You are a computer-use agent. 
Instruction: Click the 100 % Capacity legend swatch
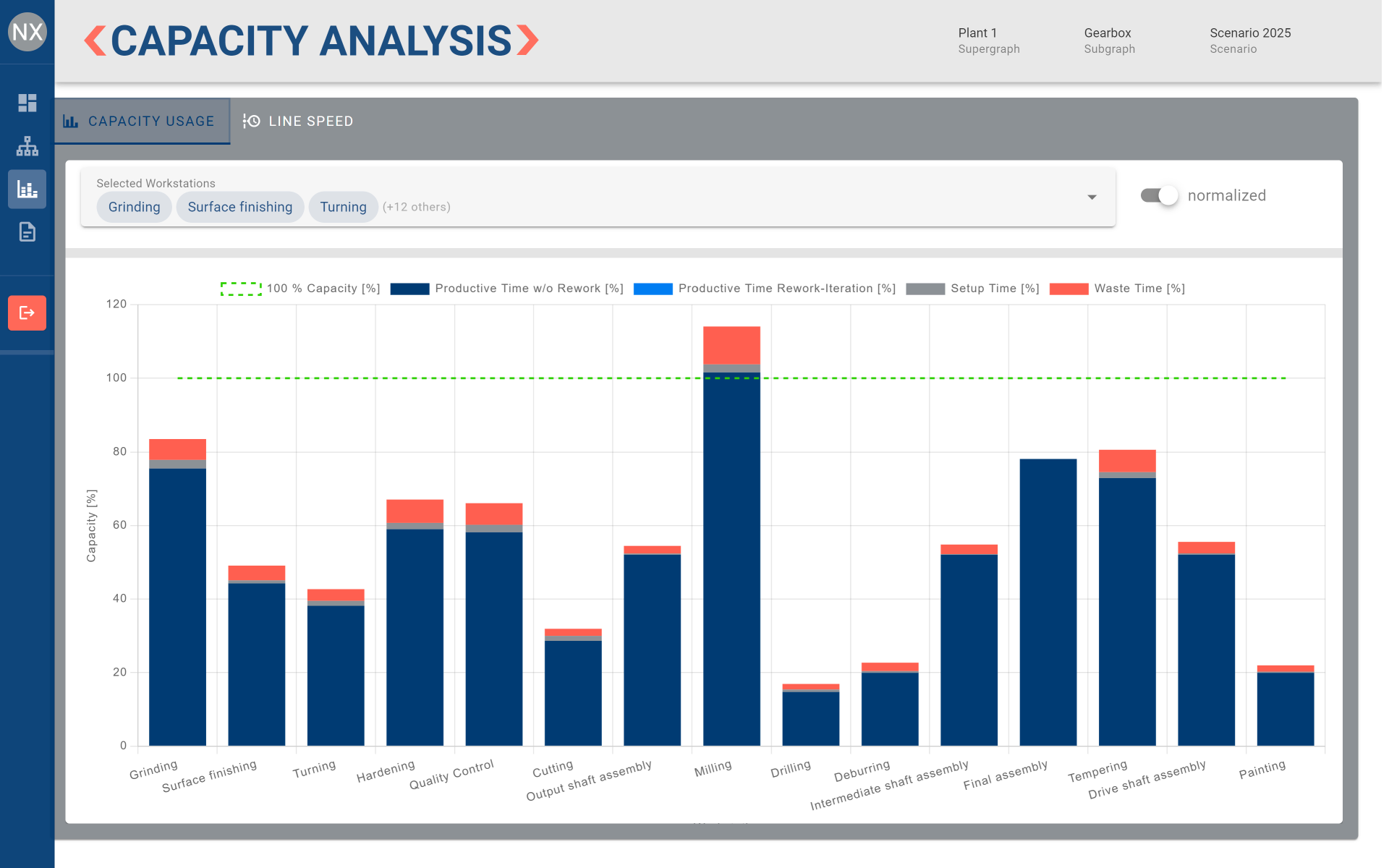coord(241,289)
